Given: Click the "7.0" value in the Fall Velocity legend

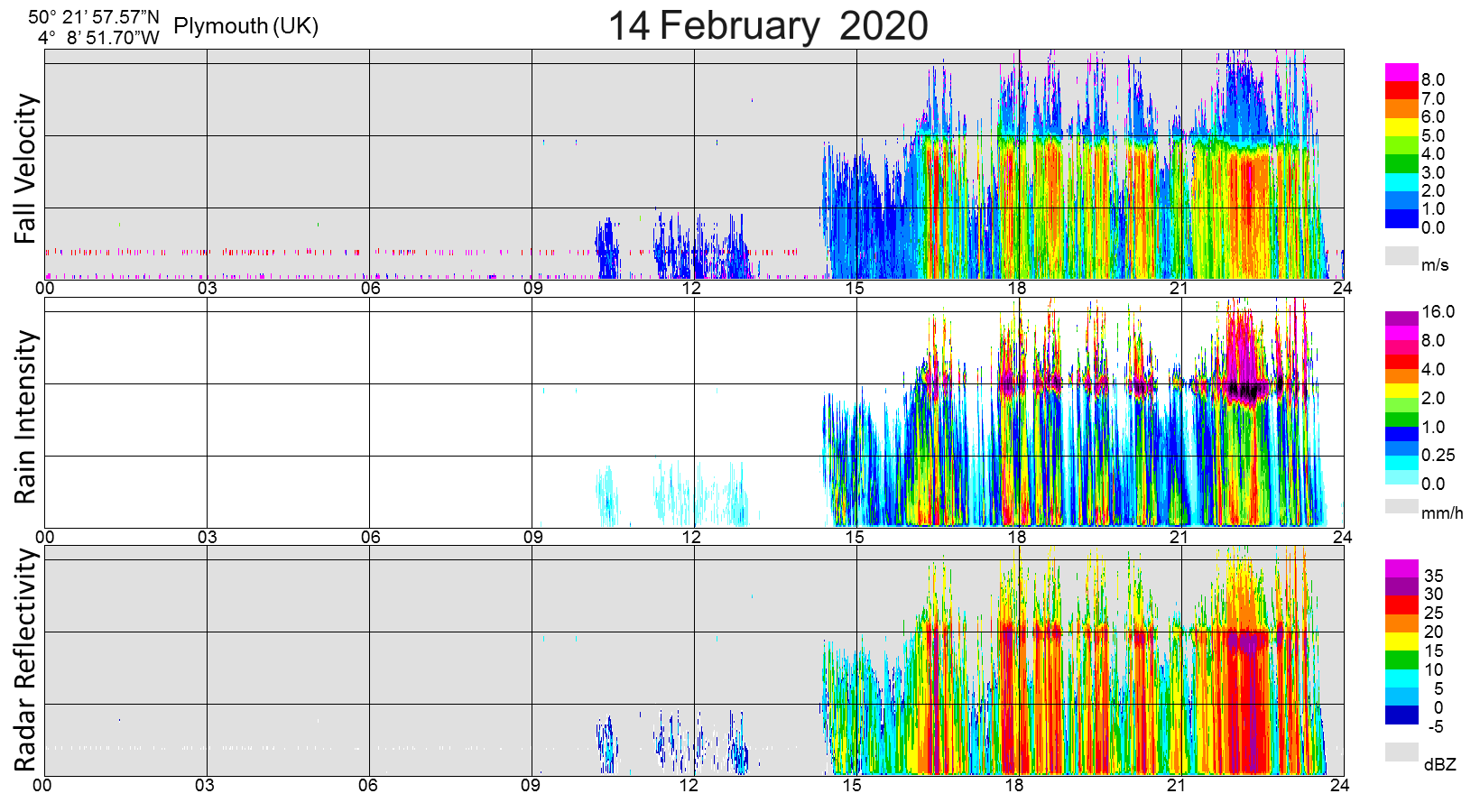Looking at the screenshot, I should tap(1433, 99).
